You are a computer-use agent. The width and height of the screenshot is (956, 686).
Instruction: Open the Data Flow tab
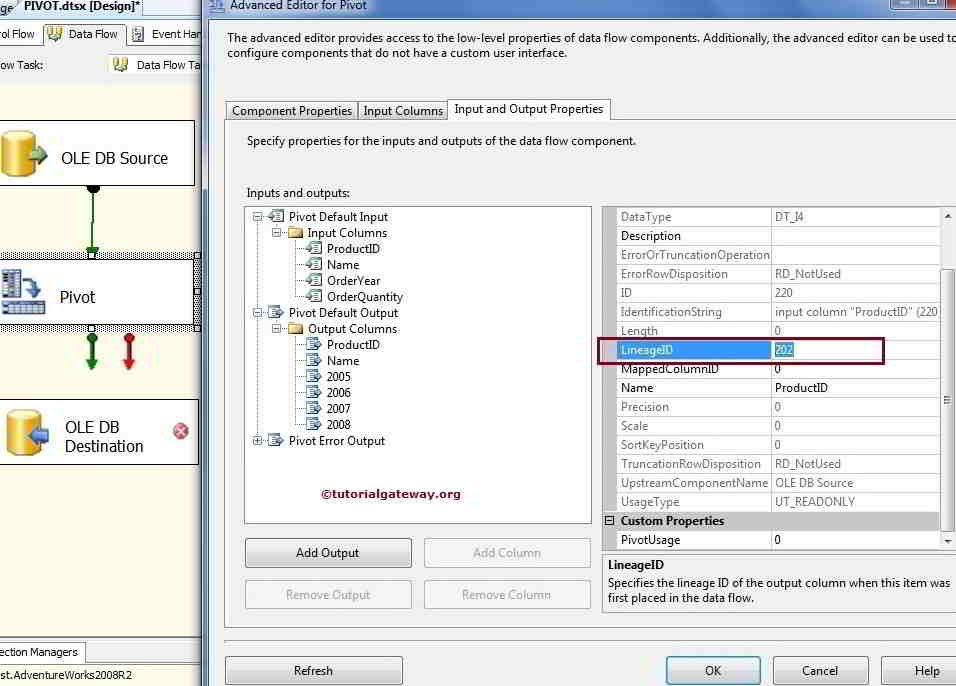(93, 33)
